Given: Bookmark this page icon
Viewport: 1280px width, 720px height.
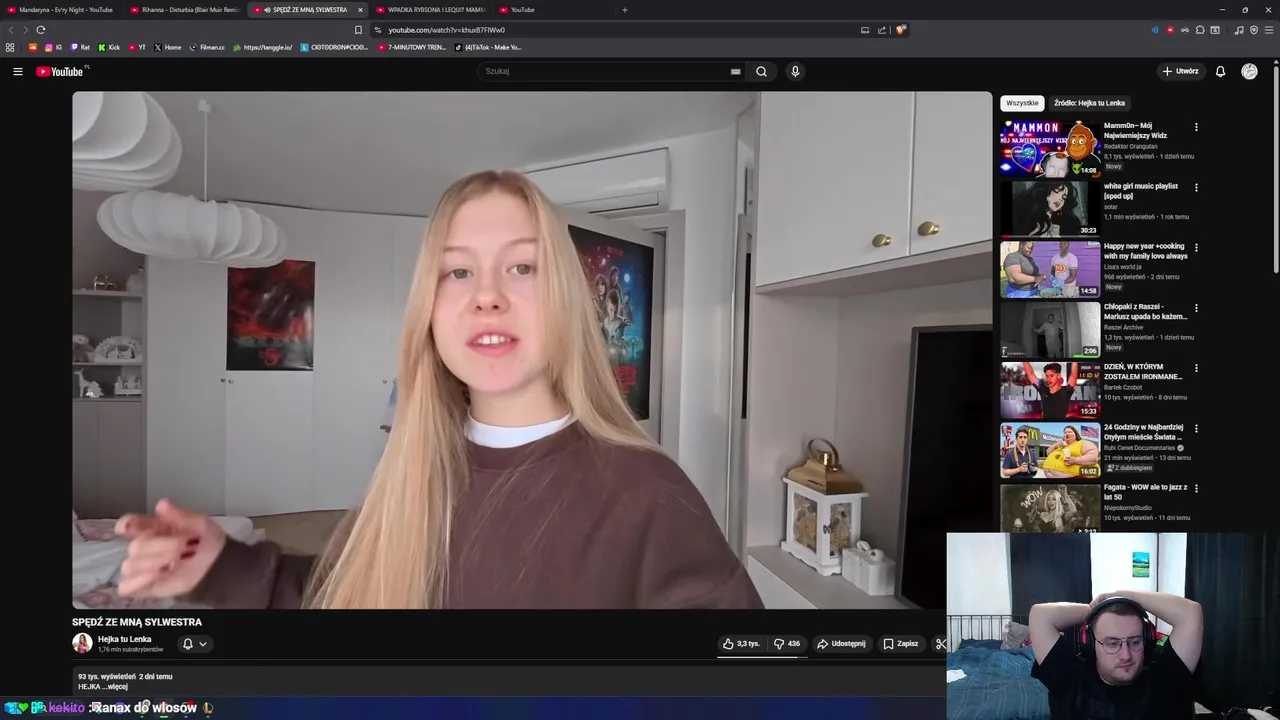Looking at the screenshot, I should (358, 30).
